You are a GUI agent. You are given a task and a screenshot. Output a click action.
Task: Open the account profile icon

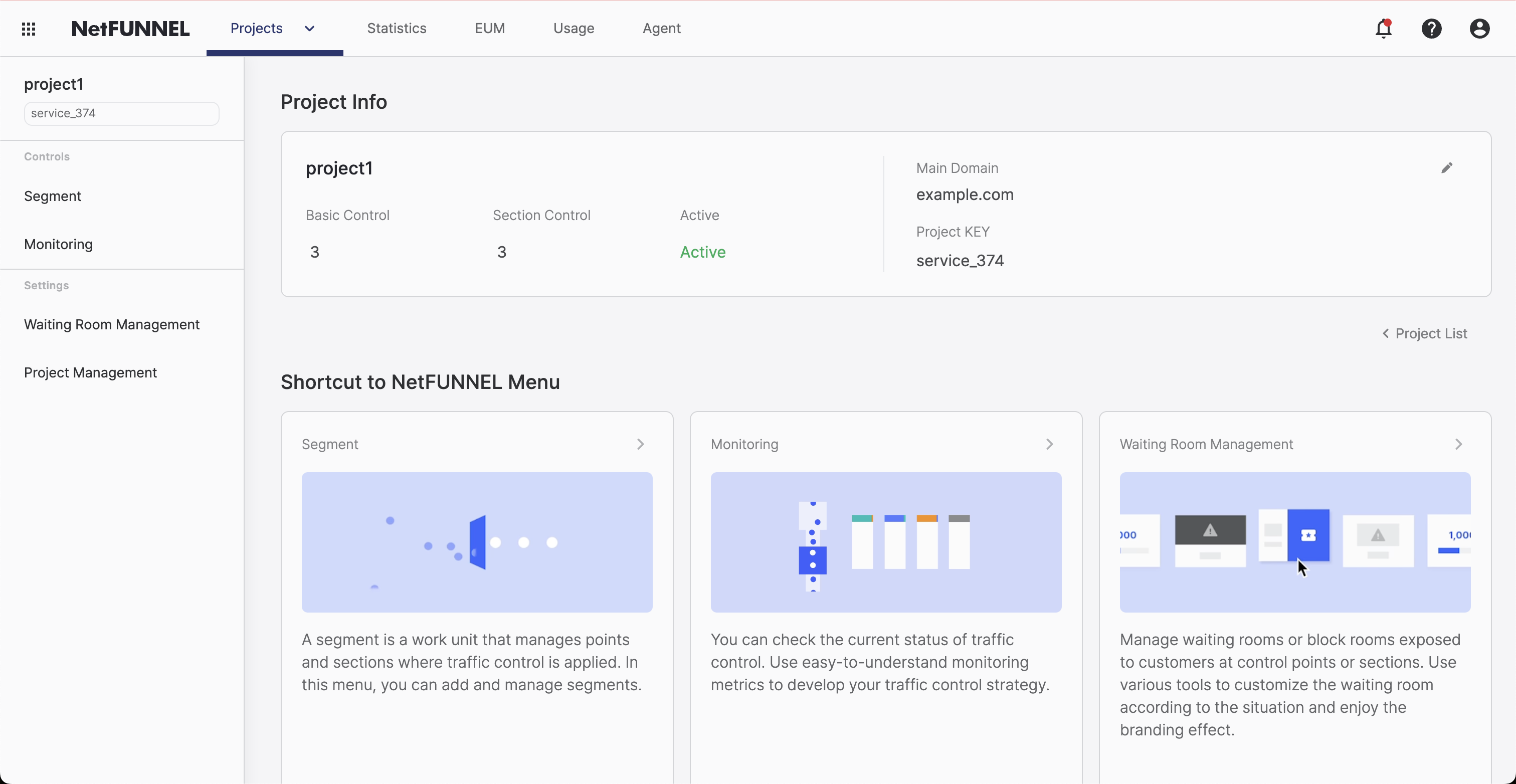(x=1479, y=28)
